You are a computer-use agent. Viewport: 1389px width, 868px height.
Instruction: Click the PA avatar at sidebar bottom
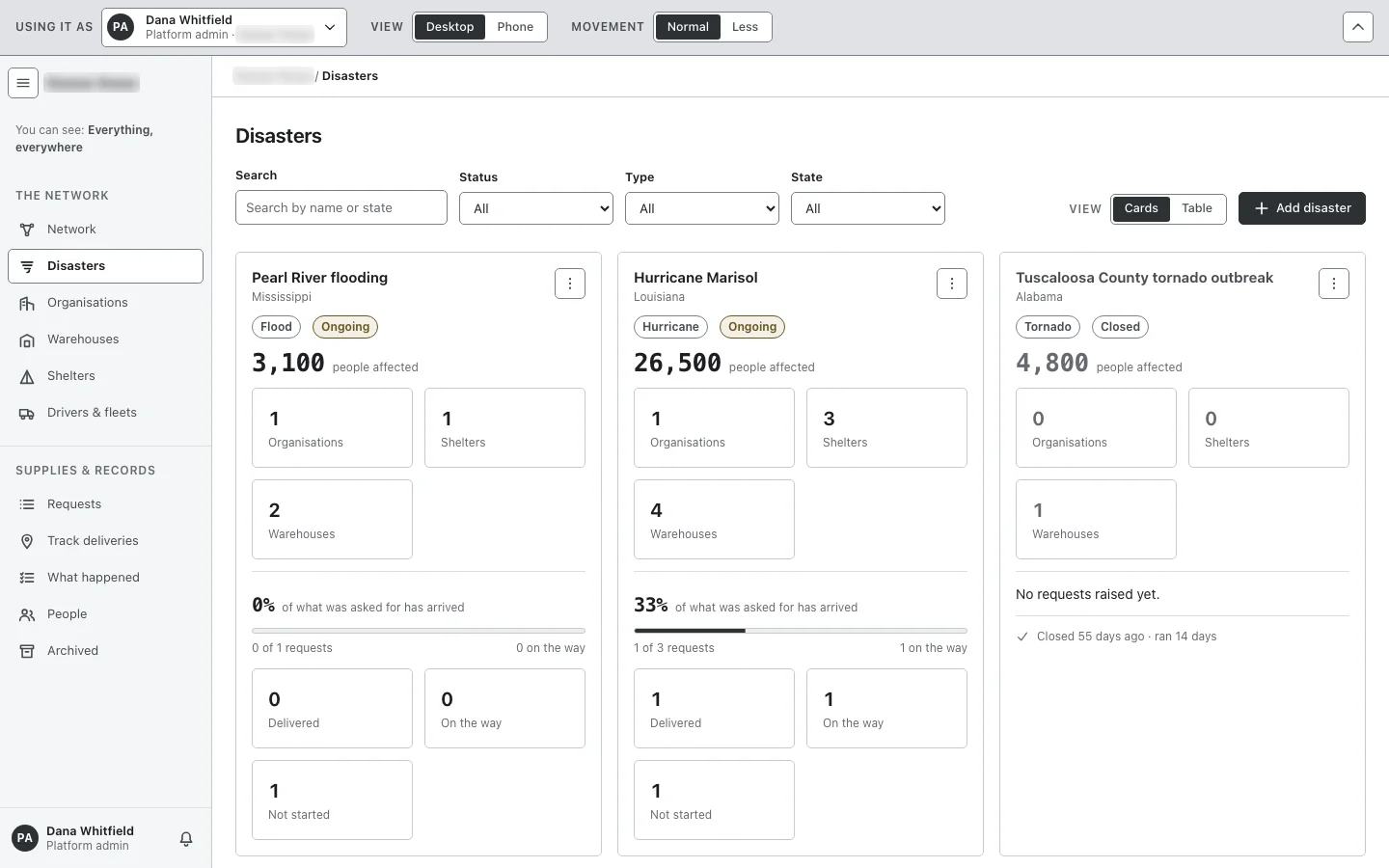[x=25, y=838]
